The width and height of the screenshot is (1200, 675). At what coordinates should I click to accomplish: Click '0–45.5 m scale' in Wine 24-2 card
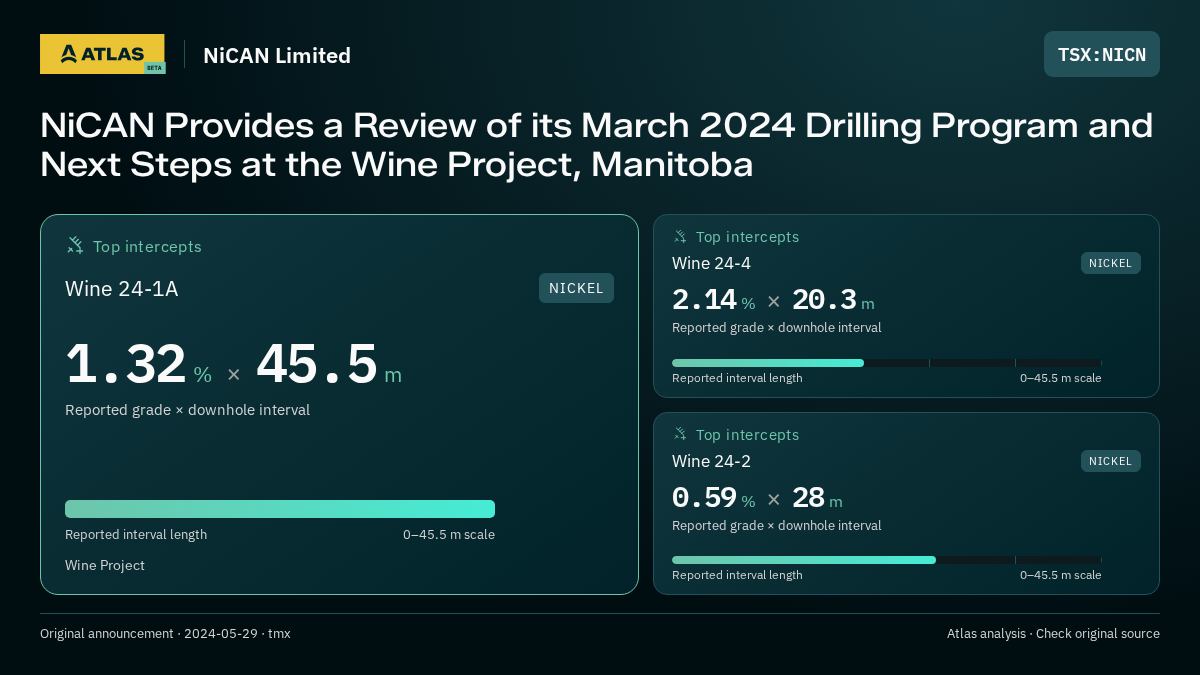1060,575
